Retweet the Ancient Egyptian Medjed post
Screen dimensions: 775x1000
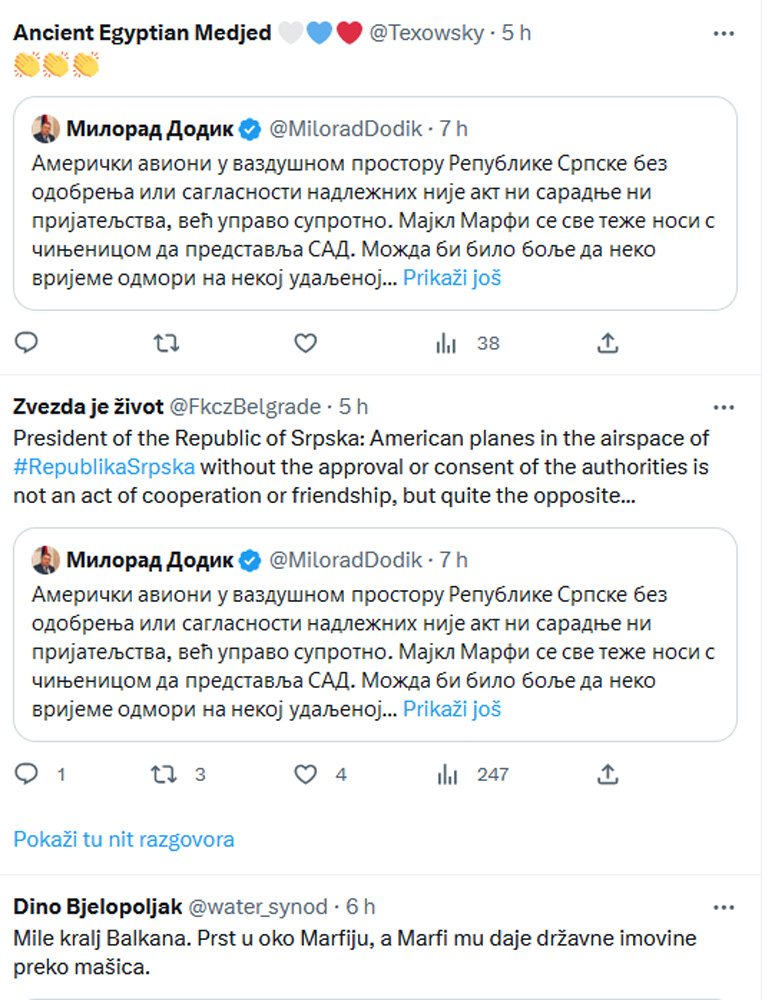click(166, 343)
